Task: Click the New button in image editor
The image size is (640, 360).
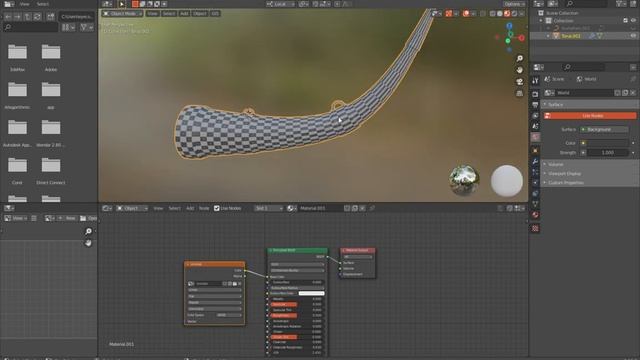Action: pos(68,218)
